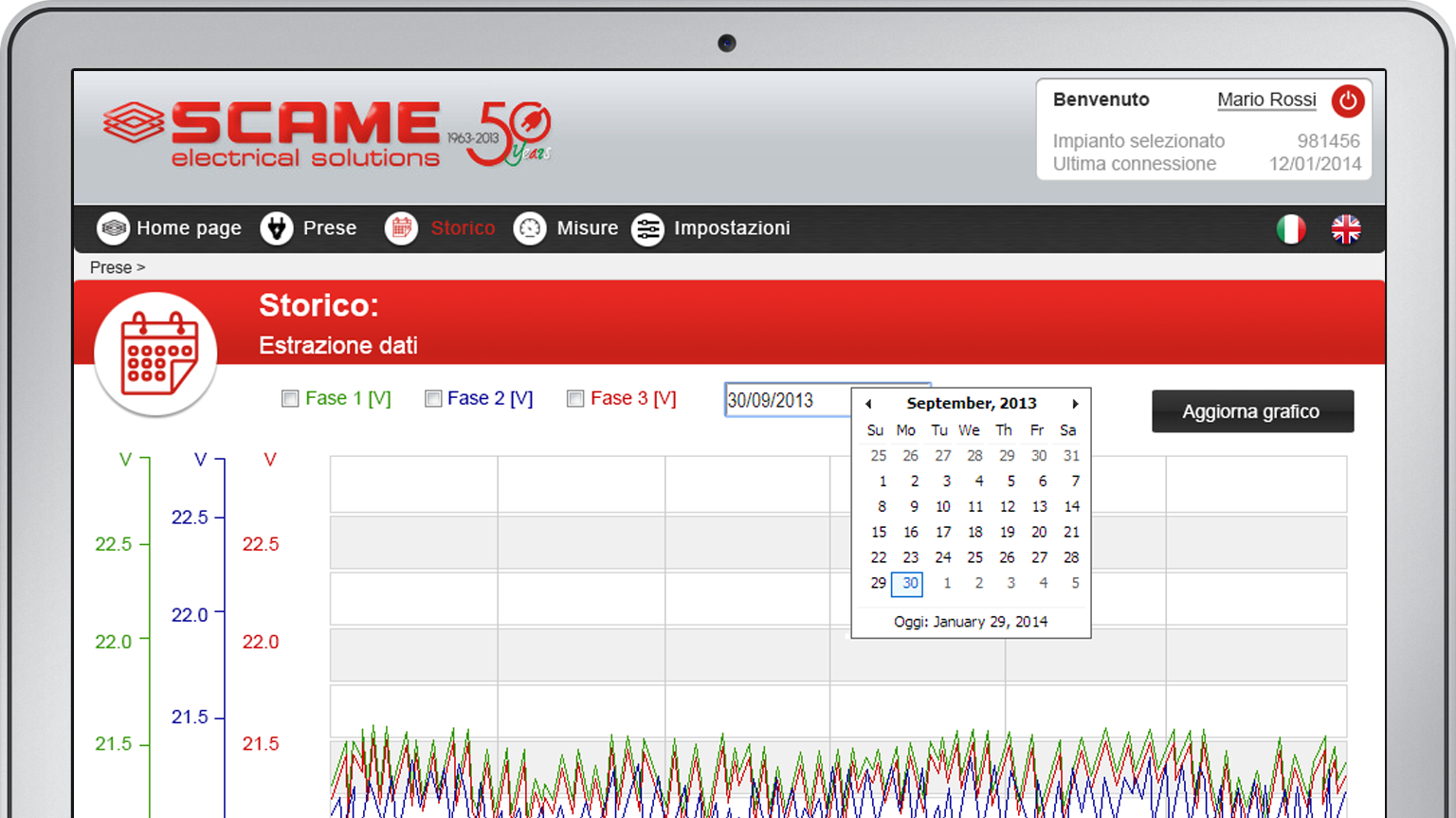Open the Mario Rossi user link

(x=1265, y=100)
